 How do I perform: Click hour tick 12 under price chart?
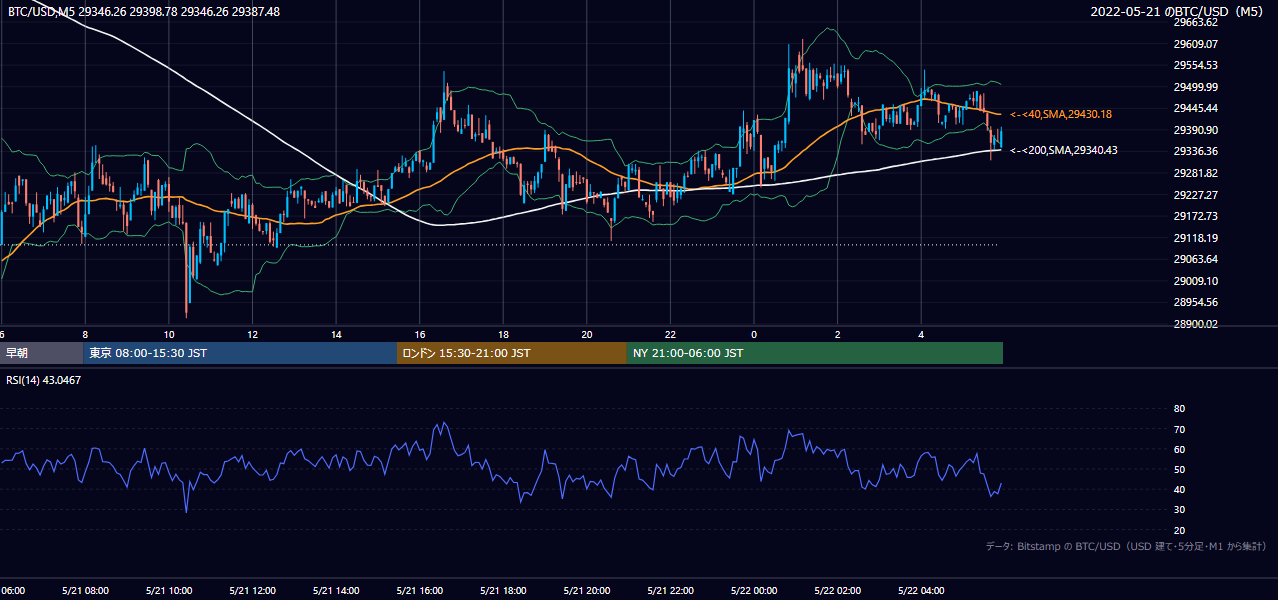[x=253, y=335]
